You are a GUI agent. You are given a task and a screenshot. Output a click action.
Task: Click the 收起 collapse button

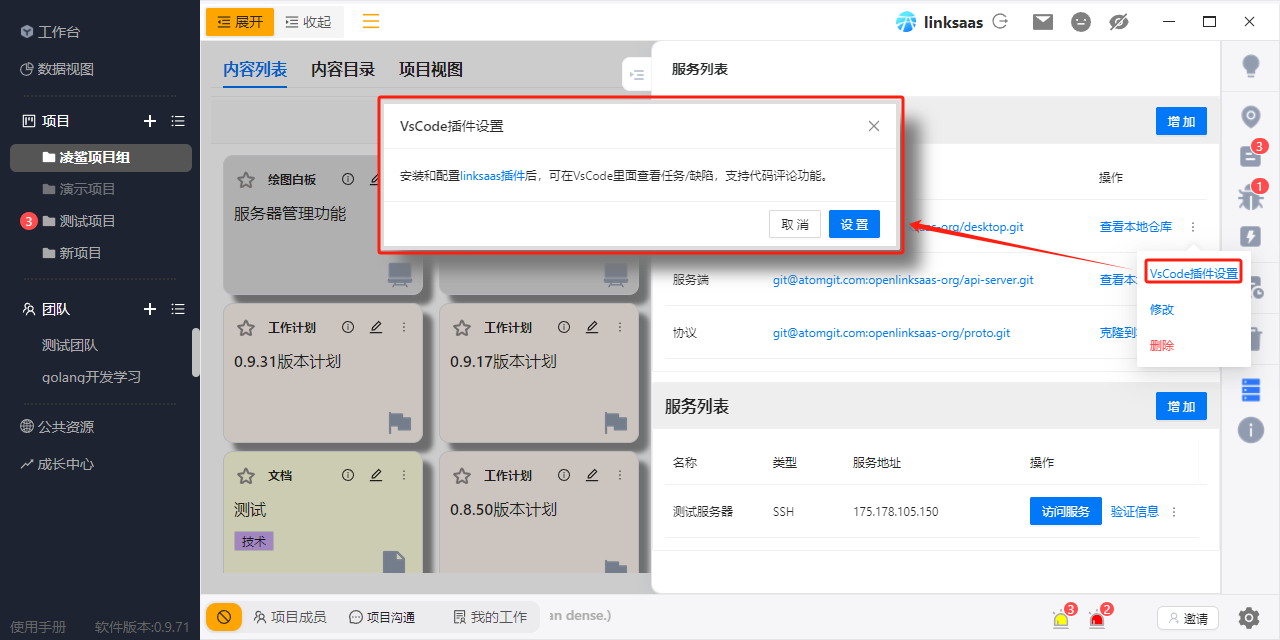tap(308, 21)
